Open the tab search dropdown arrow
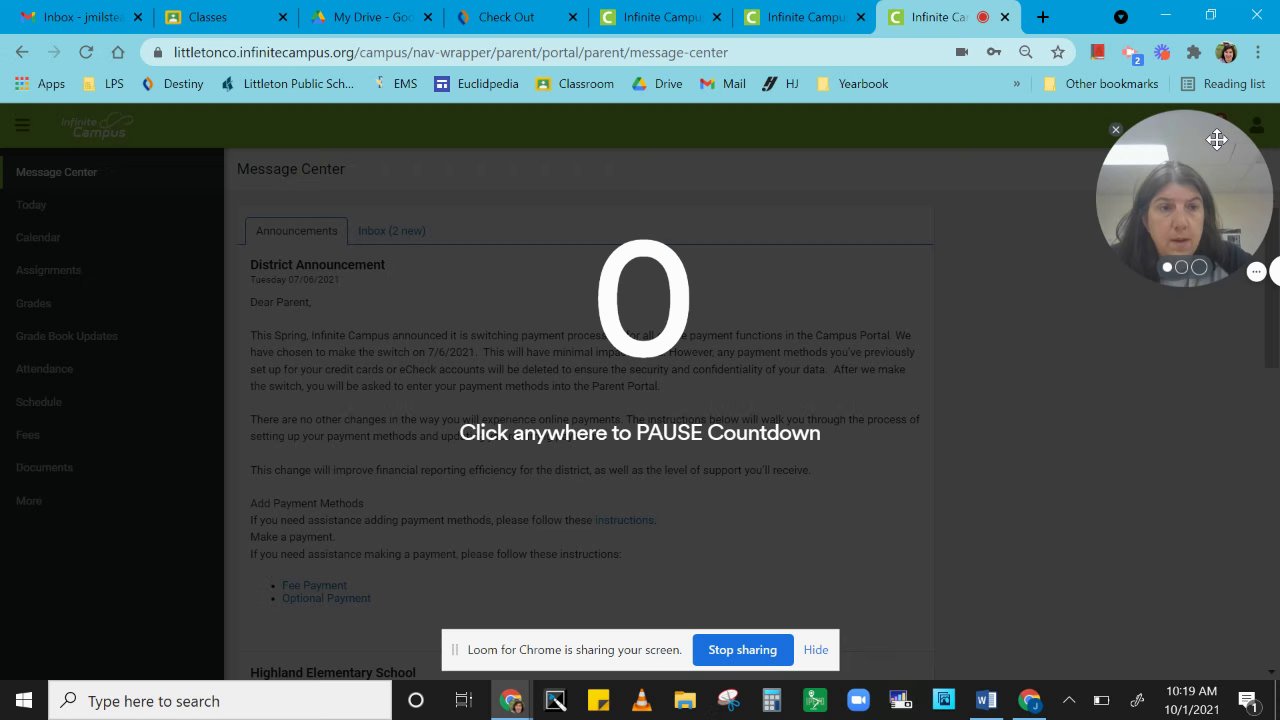Screen dimensions: 1280x720 [1121, 17]
